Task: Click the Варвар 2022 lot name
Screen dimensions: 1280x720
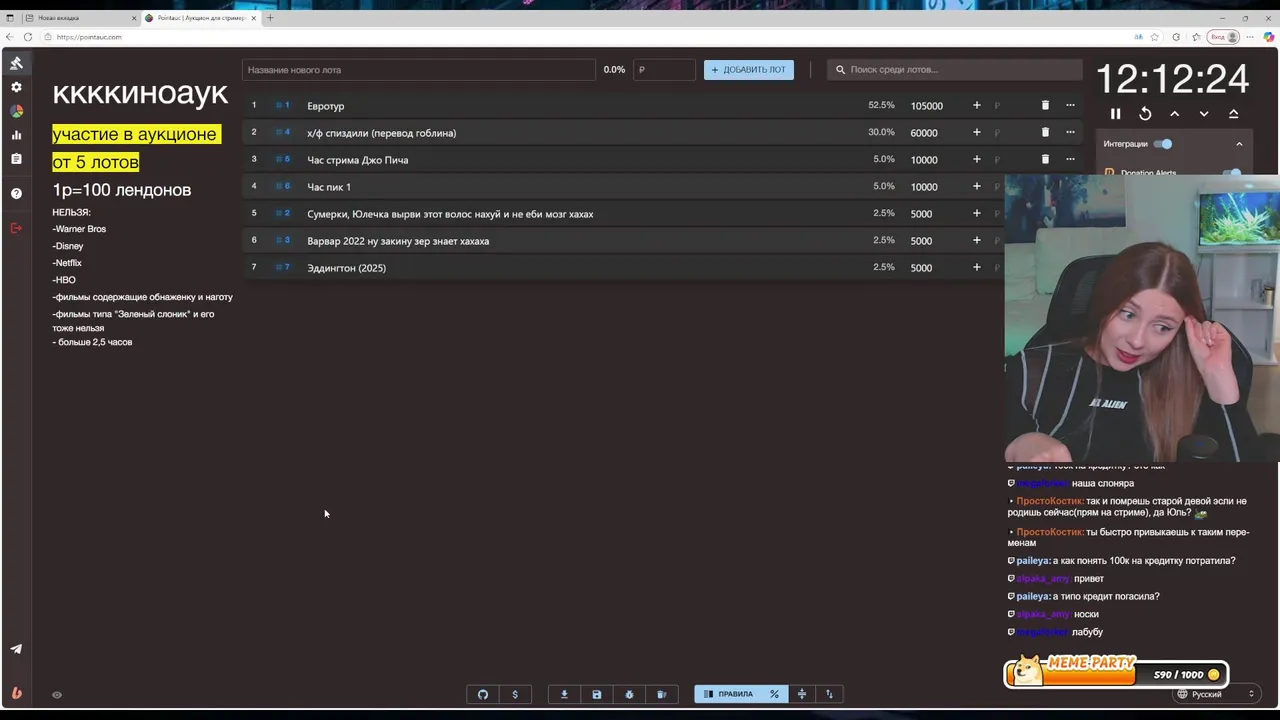Action: click(x=398, y=241)
